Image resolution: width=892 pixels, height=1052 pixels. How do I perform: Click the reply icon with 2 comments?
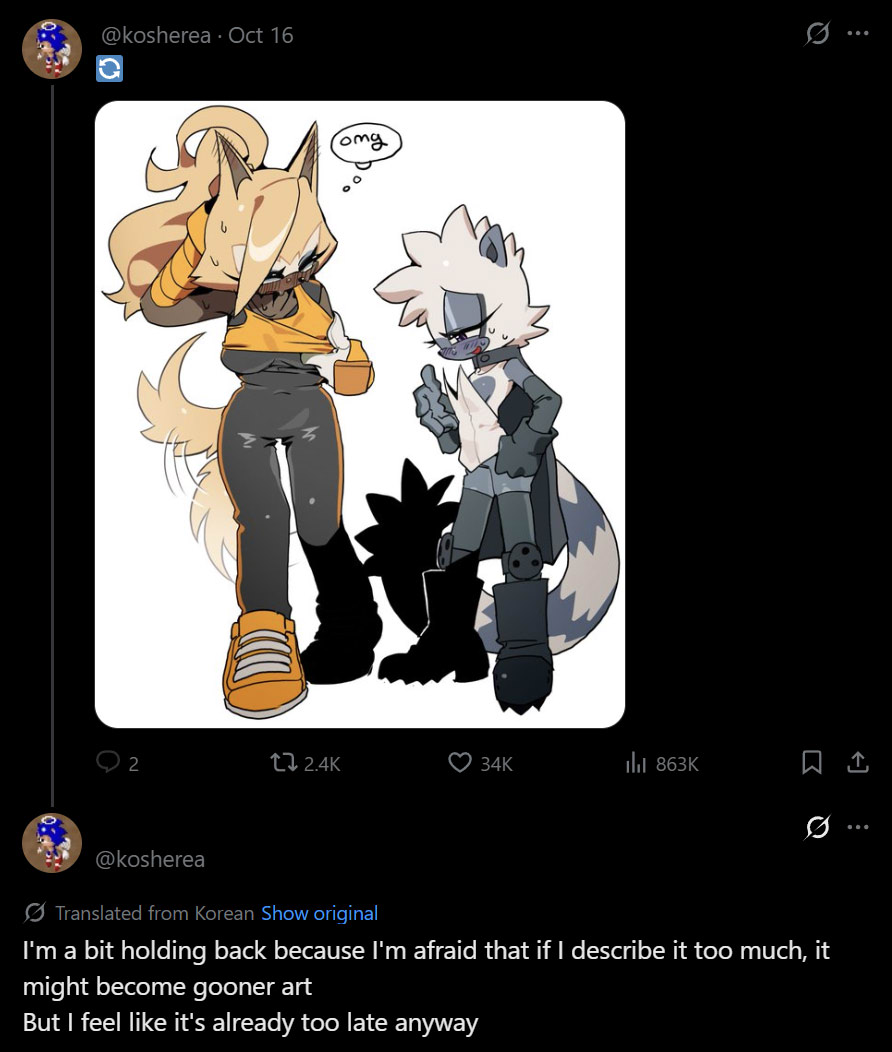(x=108, y=762)
